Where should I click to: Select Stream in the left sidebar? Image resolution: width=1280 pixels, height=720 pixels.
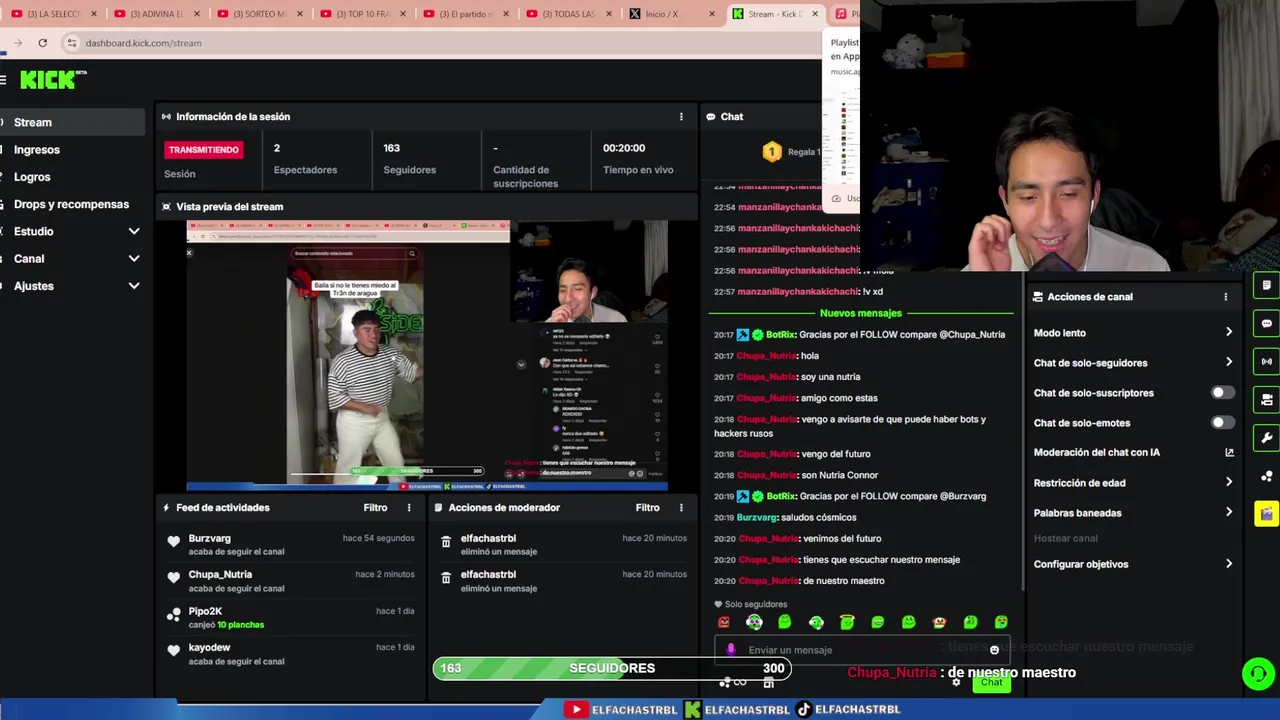pyautogui.click(x=72, y=122)
